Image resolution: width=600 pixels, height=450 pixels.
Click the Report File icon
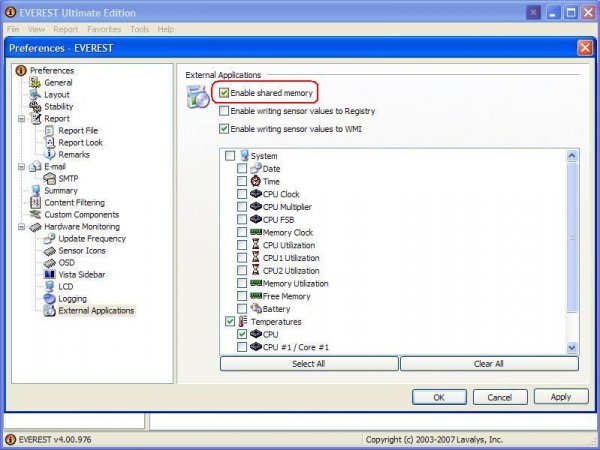49,130
